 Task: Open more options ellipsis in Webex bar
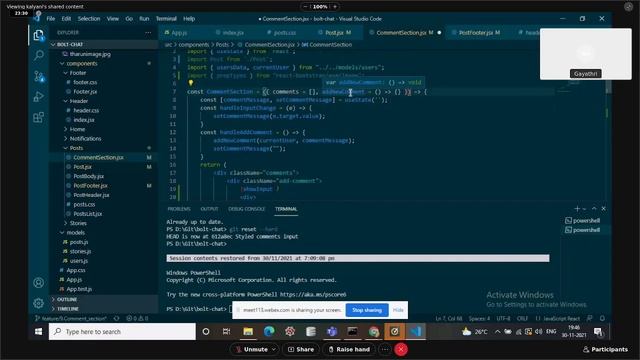tap(384, 349)
